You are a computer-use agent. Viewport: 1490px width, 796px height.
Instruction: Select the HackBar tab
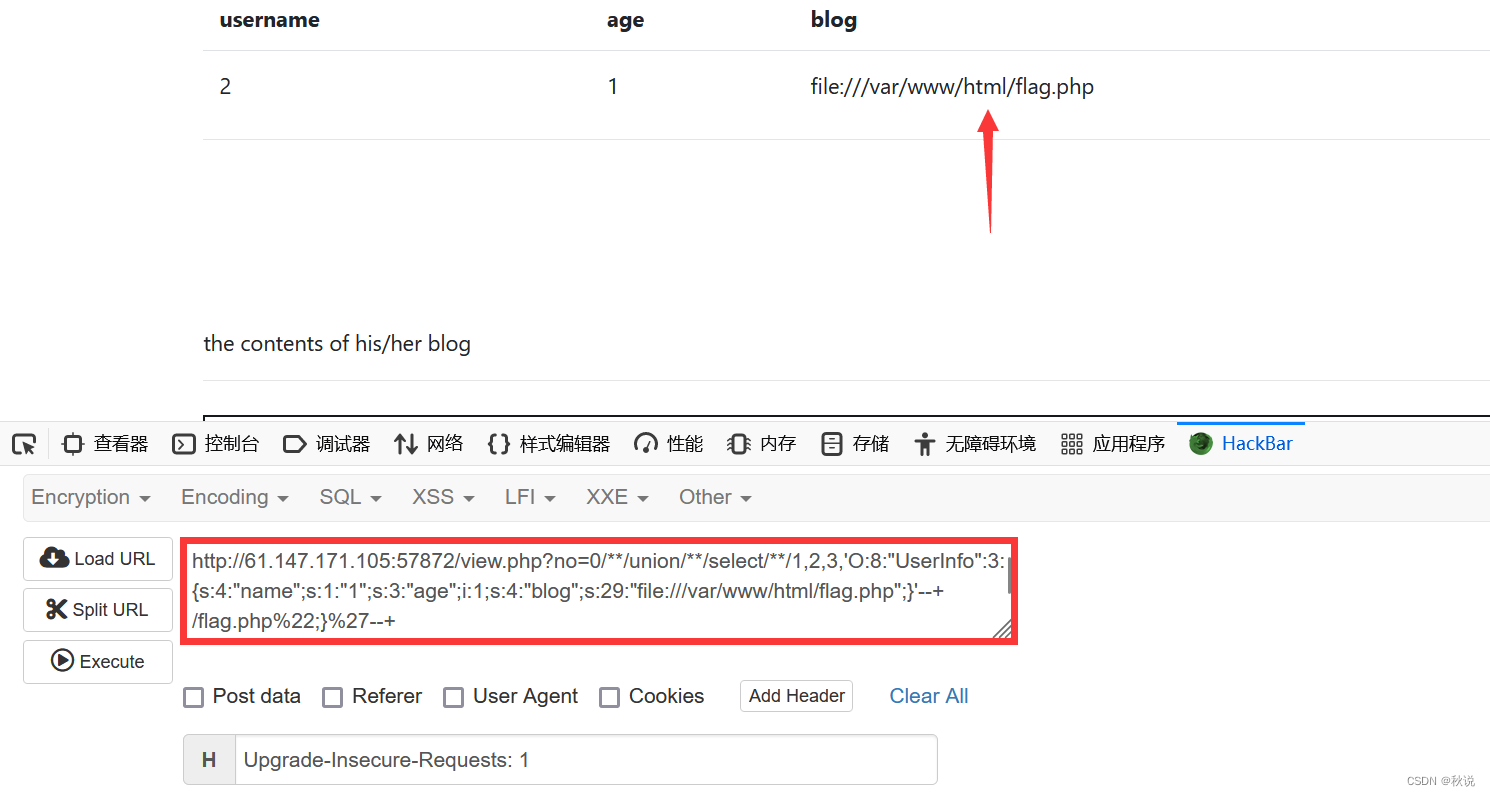[1241, 444]
